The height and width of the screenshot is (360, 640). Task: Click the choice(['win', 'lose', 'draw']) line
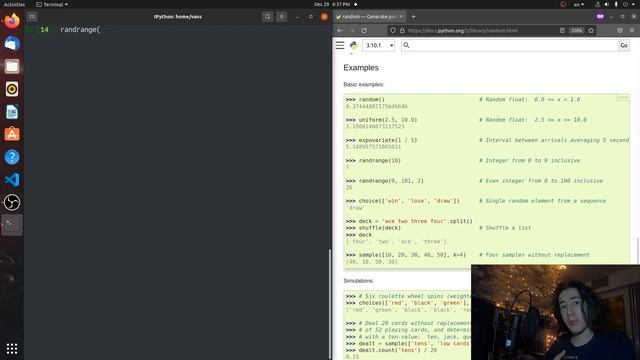pyautogui.click(x=402, y=201)
